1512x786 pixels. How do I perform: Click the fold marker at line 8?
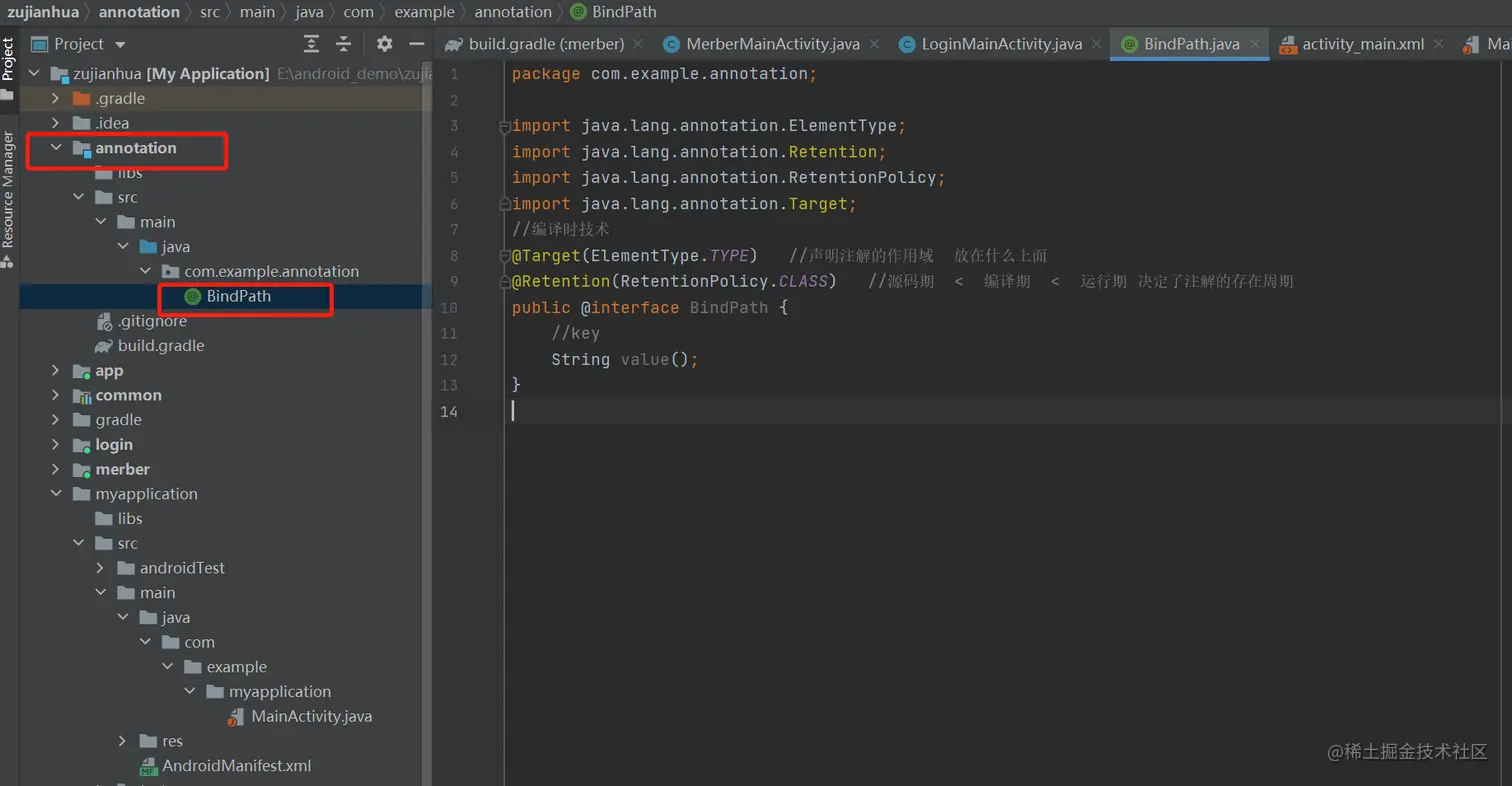505,257
